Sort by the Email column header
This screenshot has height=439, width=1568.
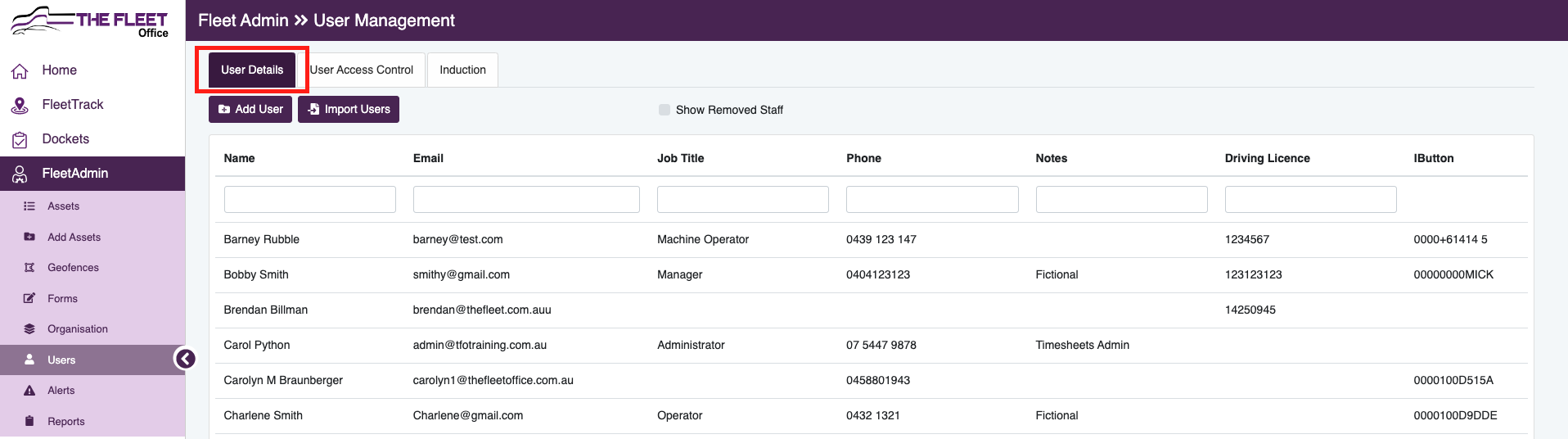(x=428, y=158)
